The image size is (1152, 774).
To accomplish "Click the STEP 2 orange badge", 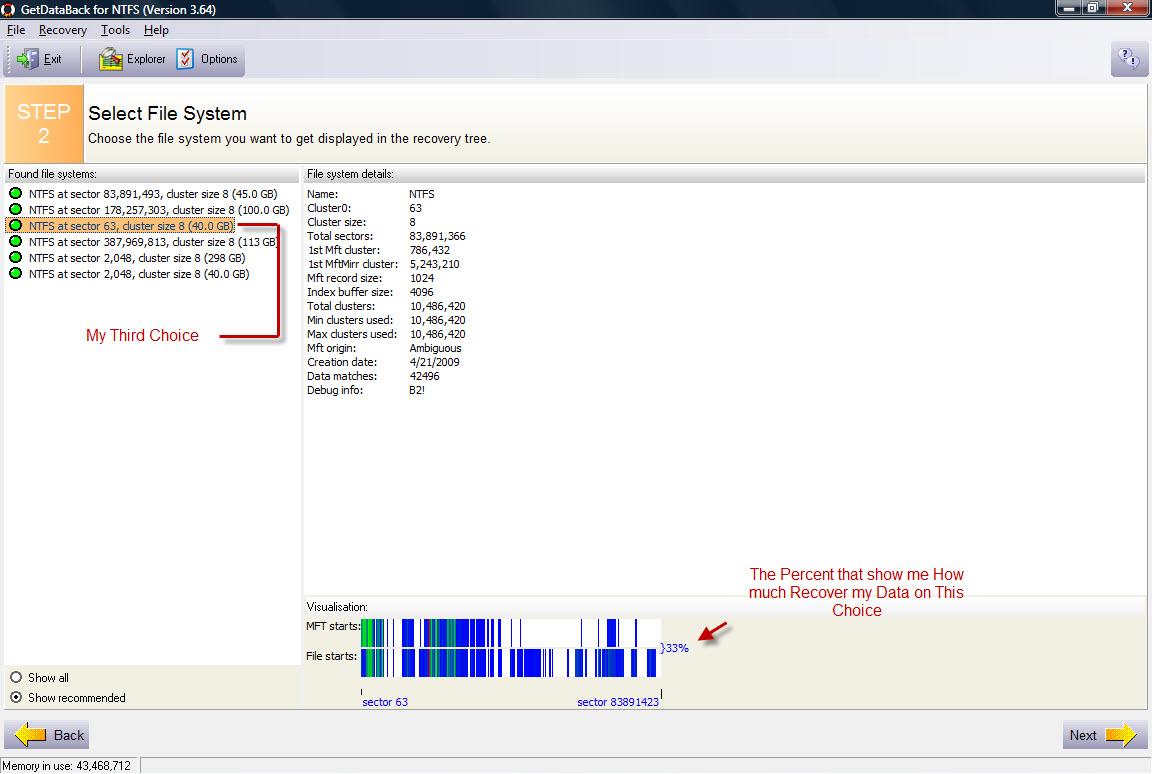I will [x=44, y=123].
